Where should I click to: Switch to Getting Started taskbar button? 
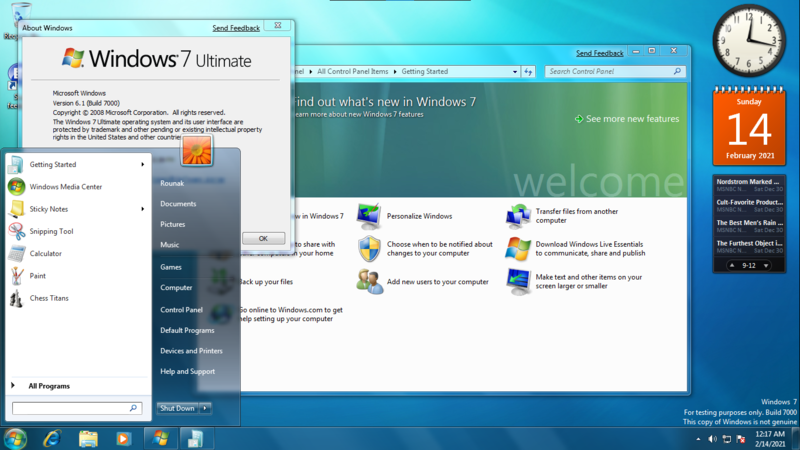pyautogui.click(x=195, y=439)
